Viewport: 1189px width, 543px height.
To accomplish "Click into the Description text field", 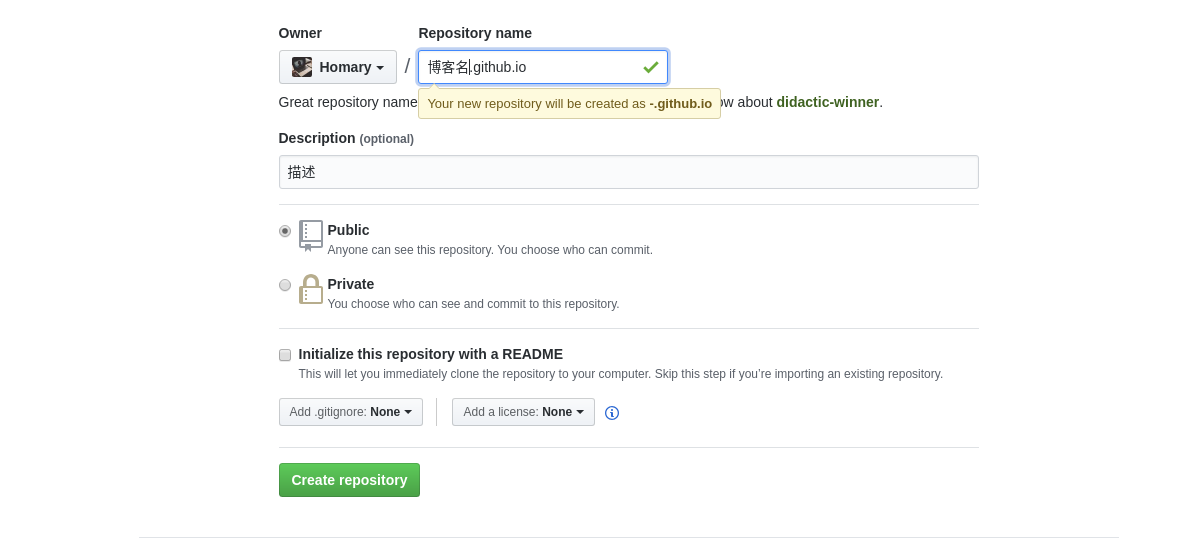I will pyautogui.click(x=629, y=172).
